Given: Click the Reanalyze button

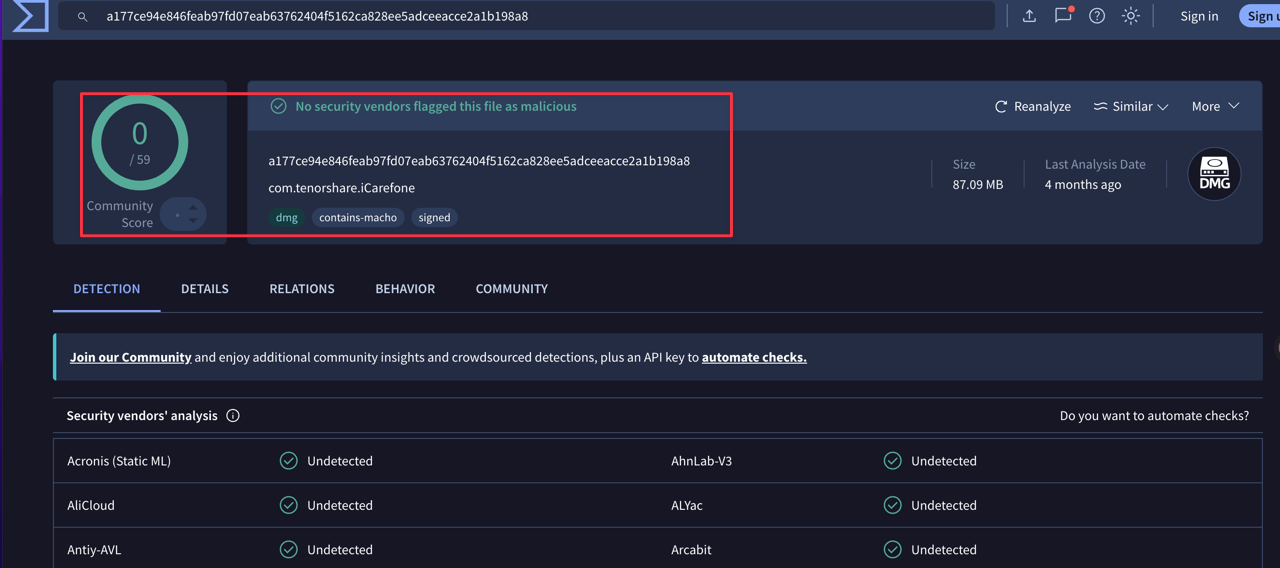Looking at the screenshot, I should pyautogui.click(x=1033, y=106).
